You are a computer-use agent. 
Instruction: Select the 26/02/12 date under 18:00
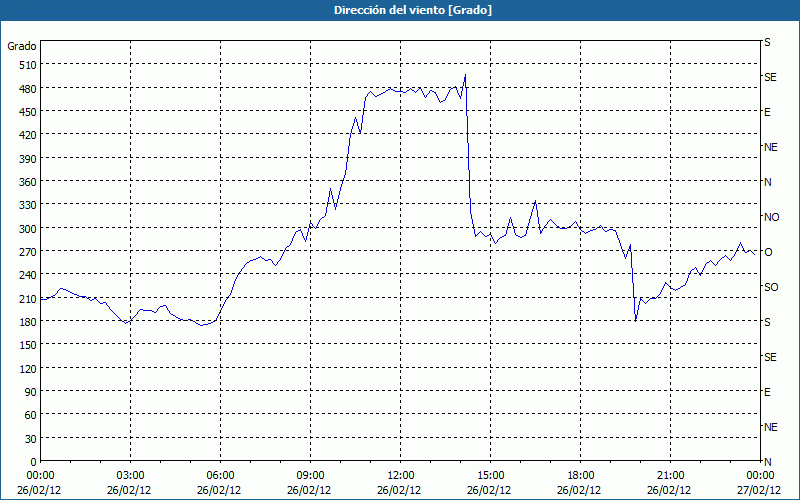pyautogui.click(x=579, y=490)
